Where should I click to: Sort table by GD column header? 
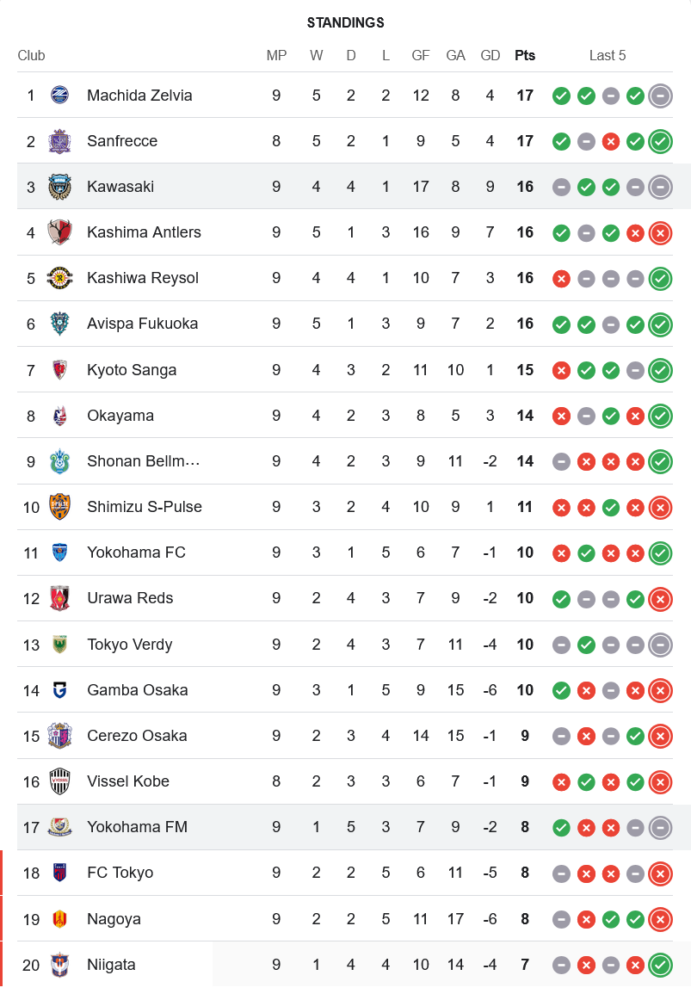(x=490, y=56)
